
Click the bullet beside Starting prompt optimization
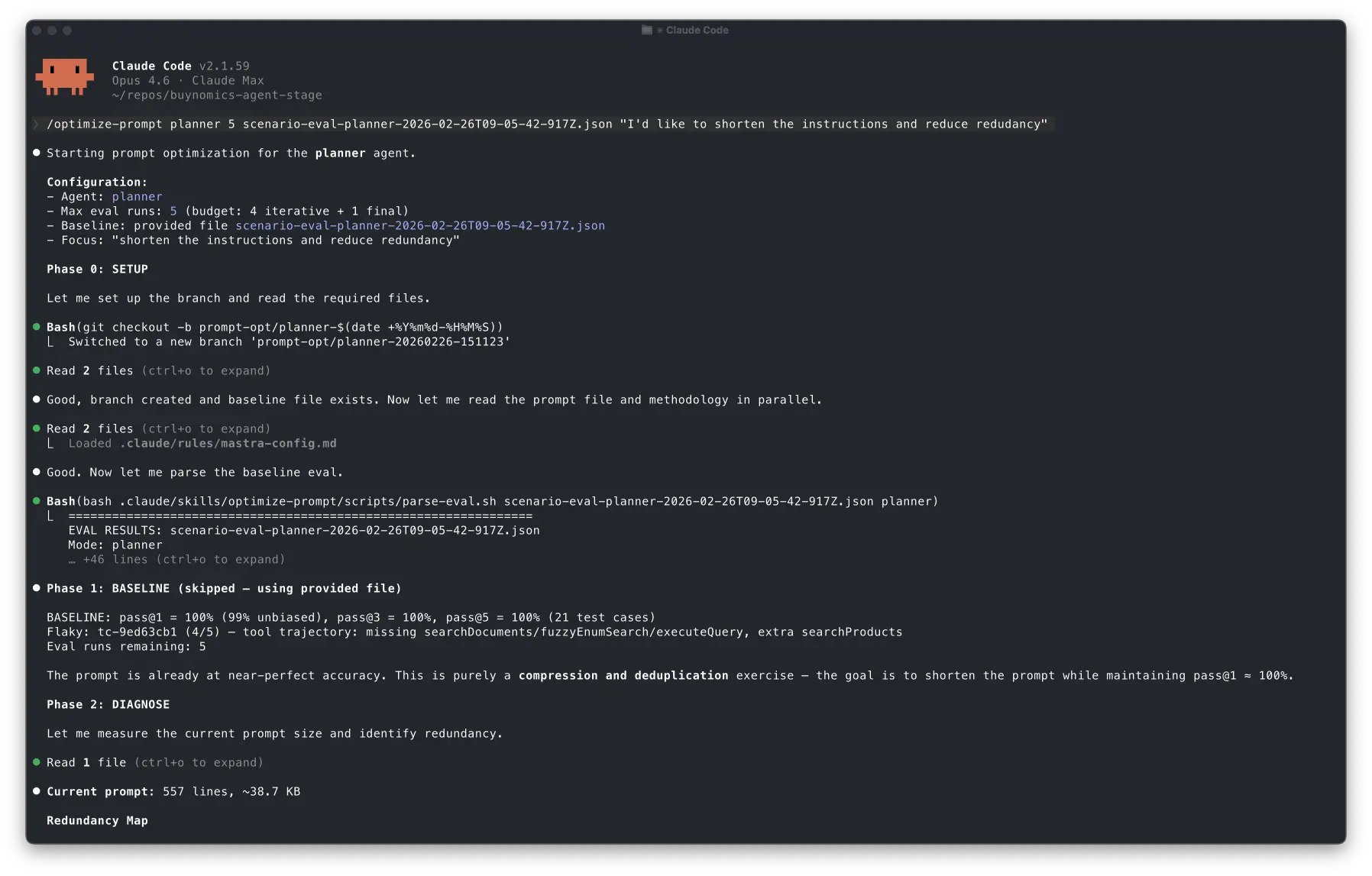(x=36, y=153)
